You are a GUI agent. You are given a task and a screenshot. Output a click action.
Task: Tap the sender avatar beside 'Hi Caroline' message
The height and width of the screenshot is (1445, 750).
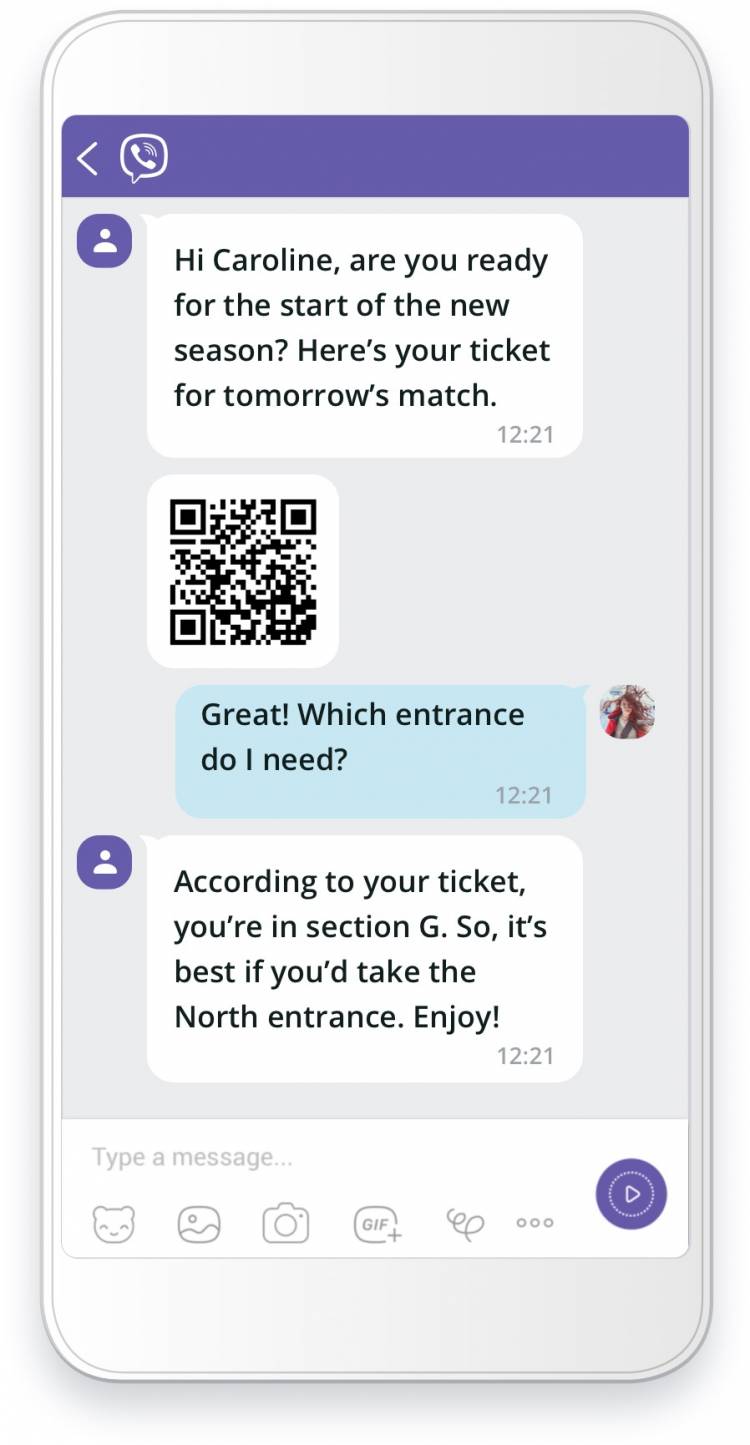(x=105, y=241)
